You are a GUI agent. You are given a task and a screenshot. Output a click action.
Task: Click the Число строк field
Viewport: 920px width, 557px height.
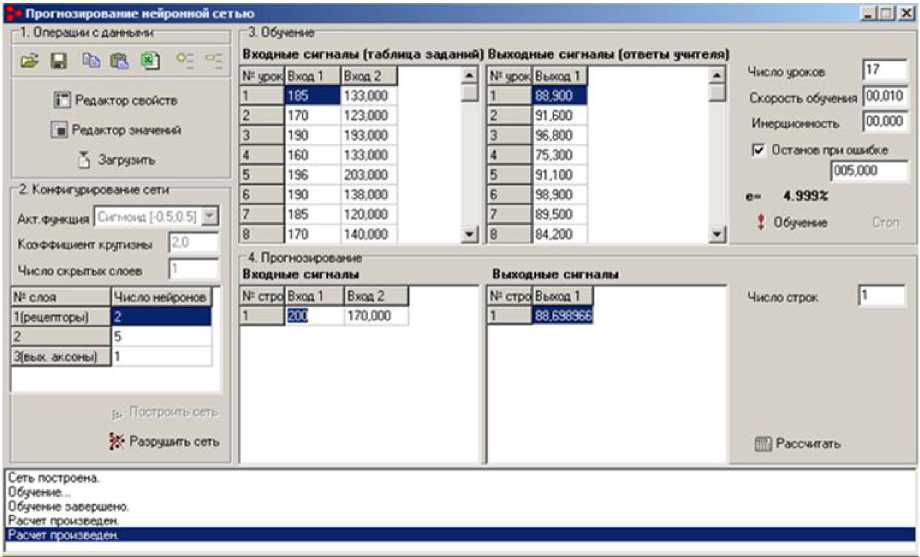(881, 296)
